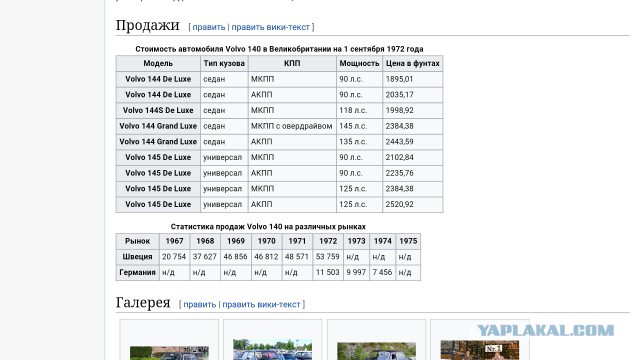Select the 'Мощность' column header
640x360 pixels.
point(359,63)
